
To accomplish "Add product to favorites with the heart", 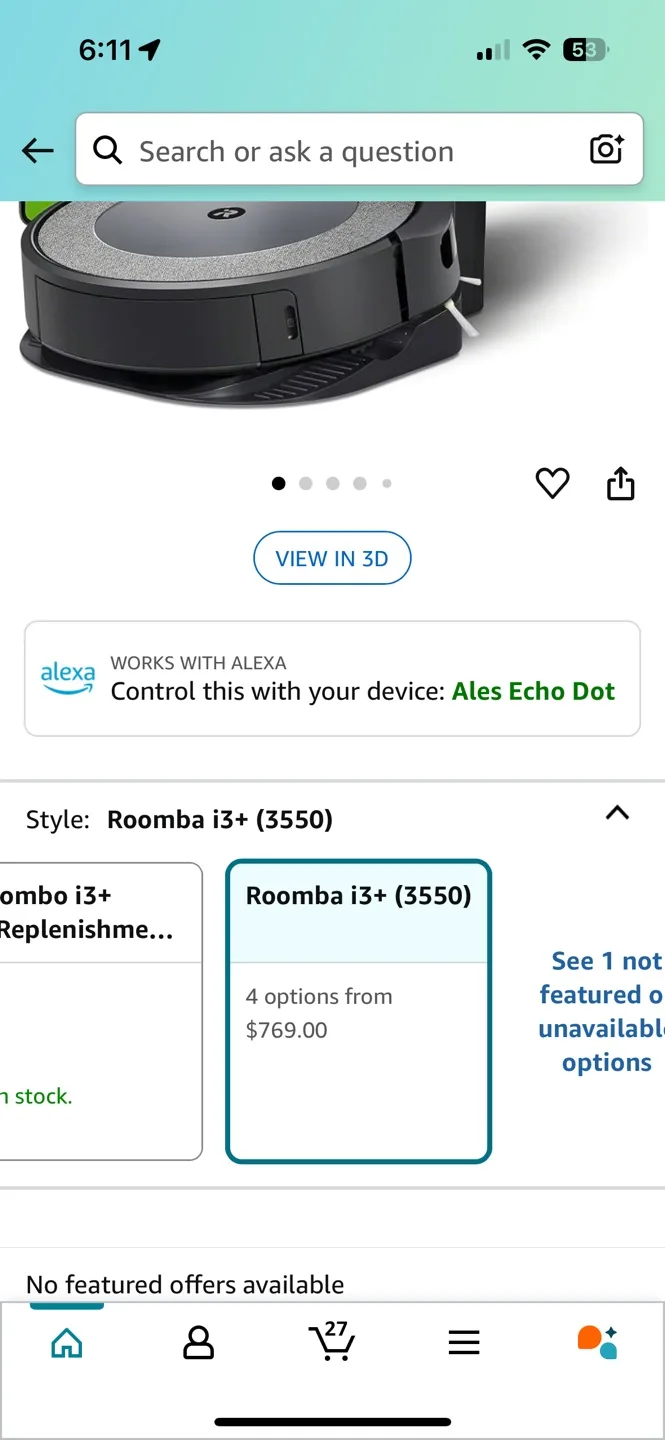I will [x=552, y=483].
